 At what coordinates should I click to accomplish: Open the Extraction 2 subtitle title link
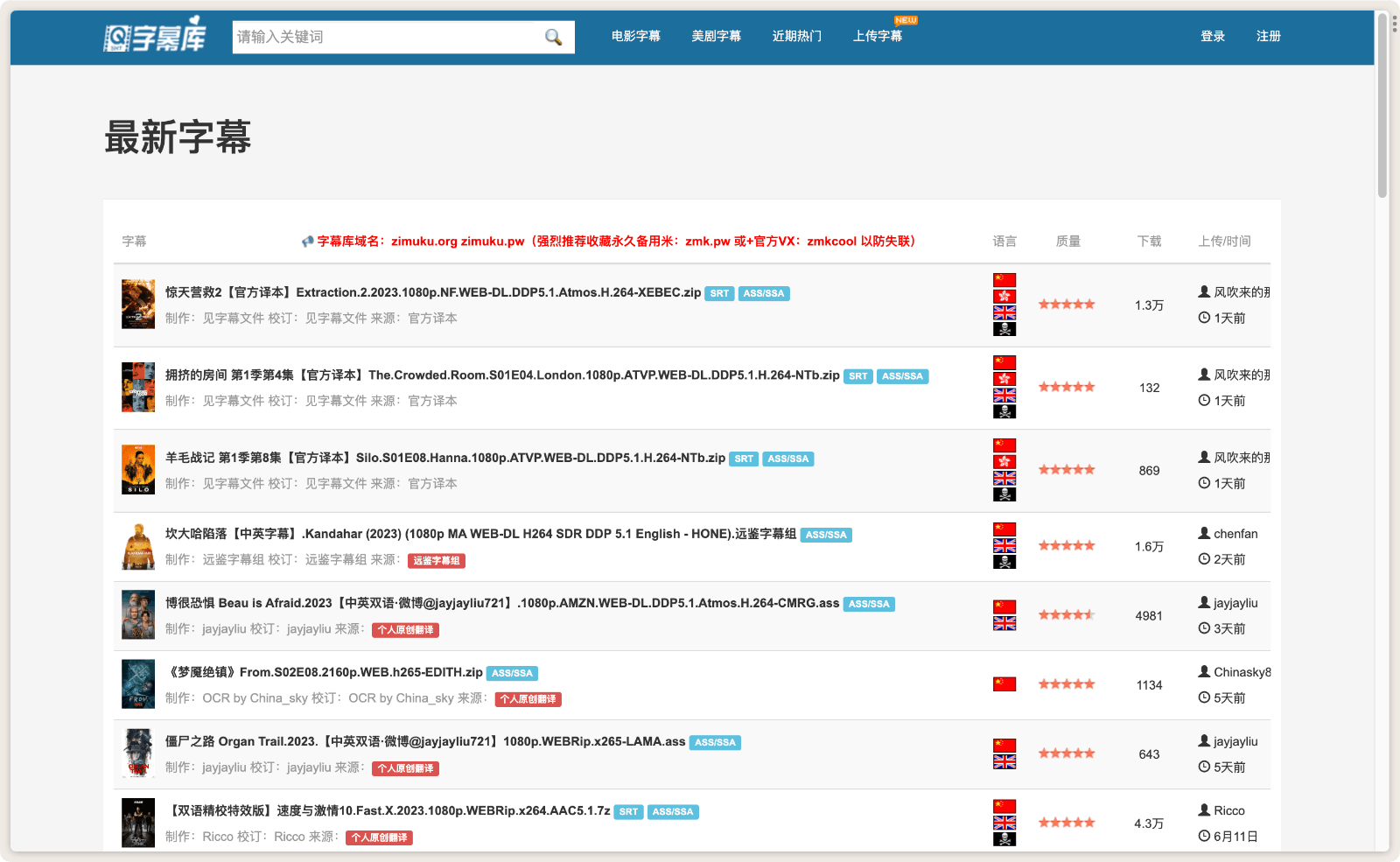(433, 292)
